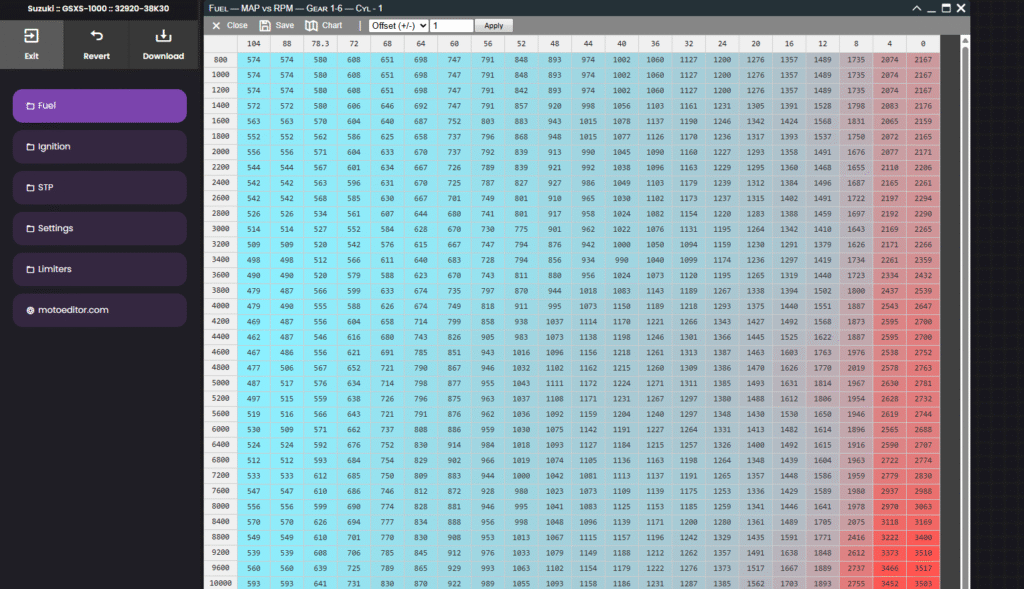Click the vertical scrollbar up arrow
1024x589 pixels.
[964, 41]
